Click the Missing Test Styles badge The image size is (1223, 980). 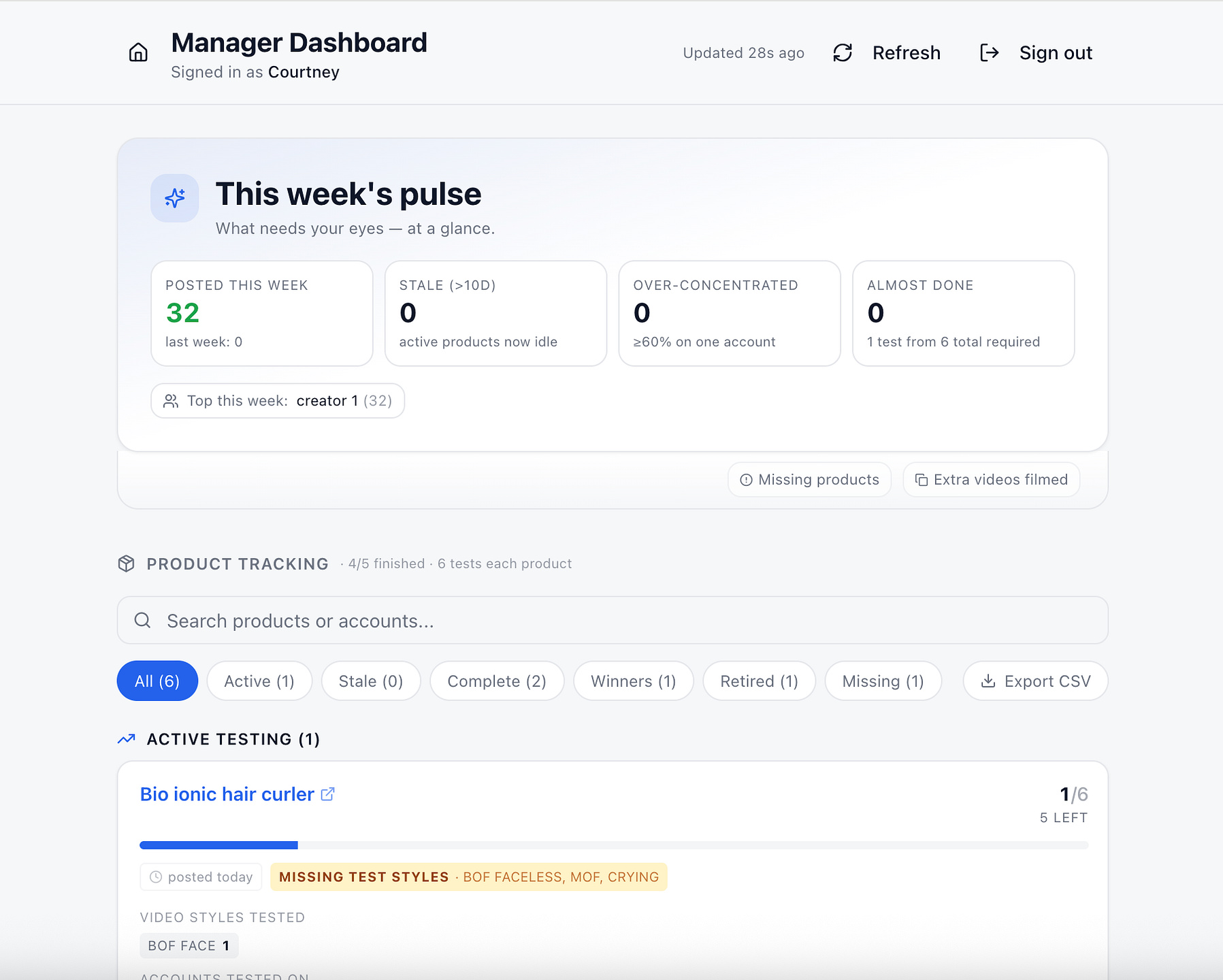point(469,877)
